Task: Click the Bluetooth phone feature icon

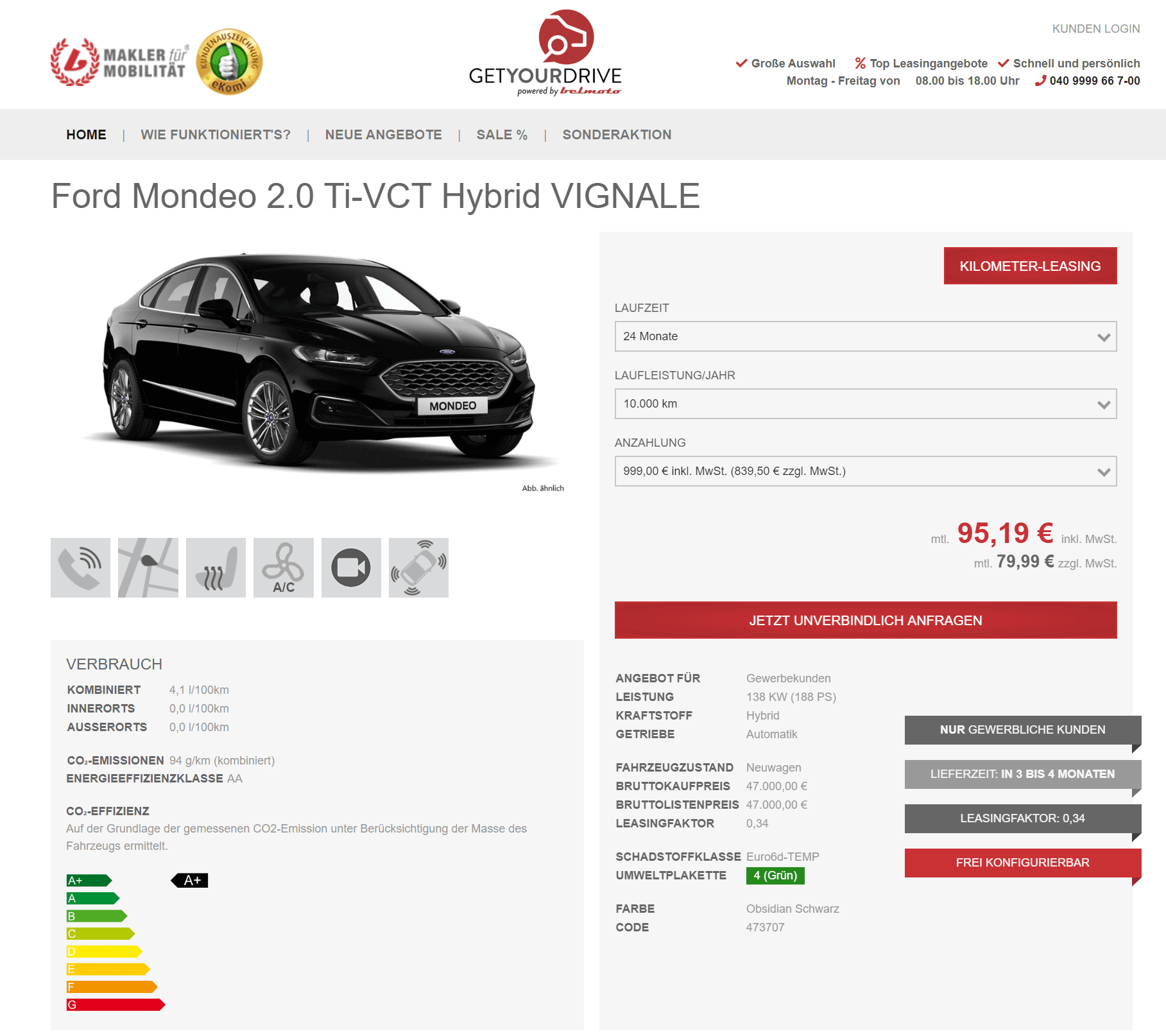Action: 80,567
